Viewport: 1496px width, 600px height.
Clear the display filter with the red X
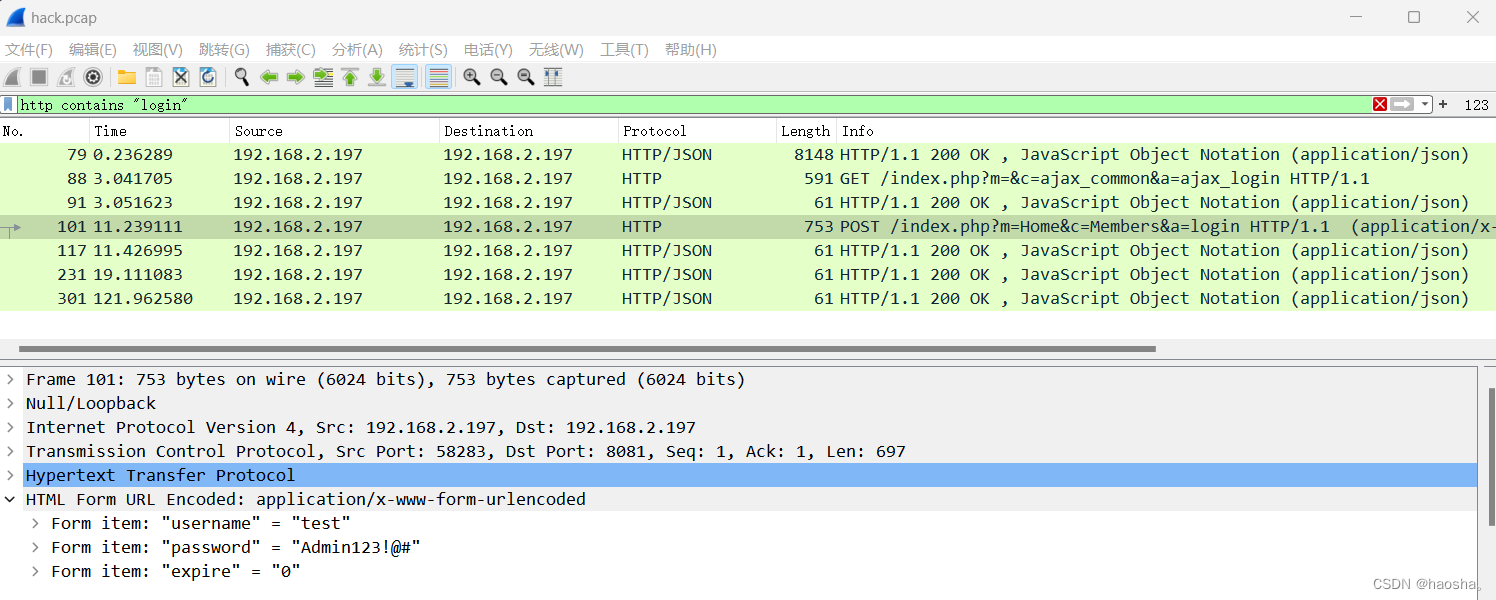pyautogui.click(x=1380, y=104)
